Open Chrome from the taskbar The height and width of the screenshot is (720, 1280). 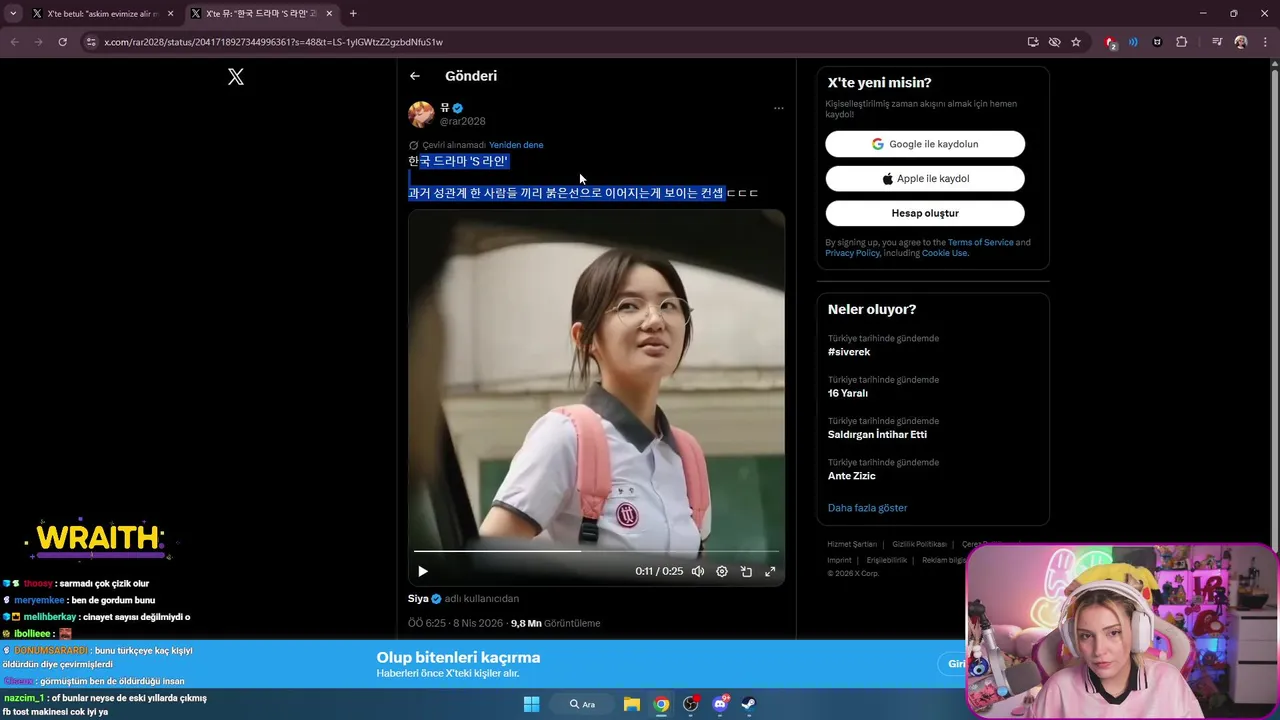[x=661, y=704]
